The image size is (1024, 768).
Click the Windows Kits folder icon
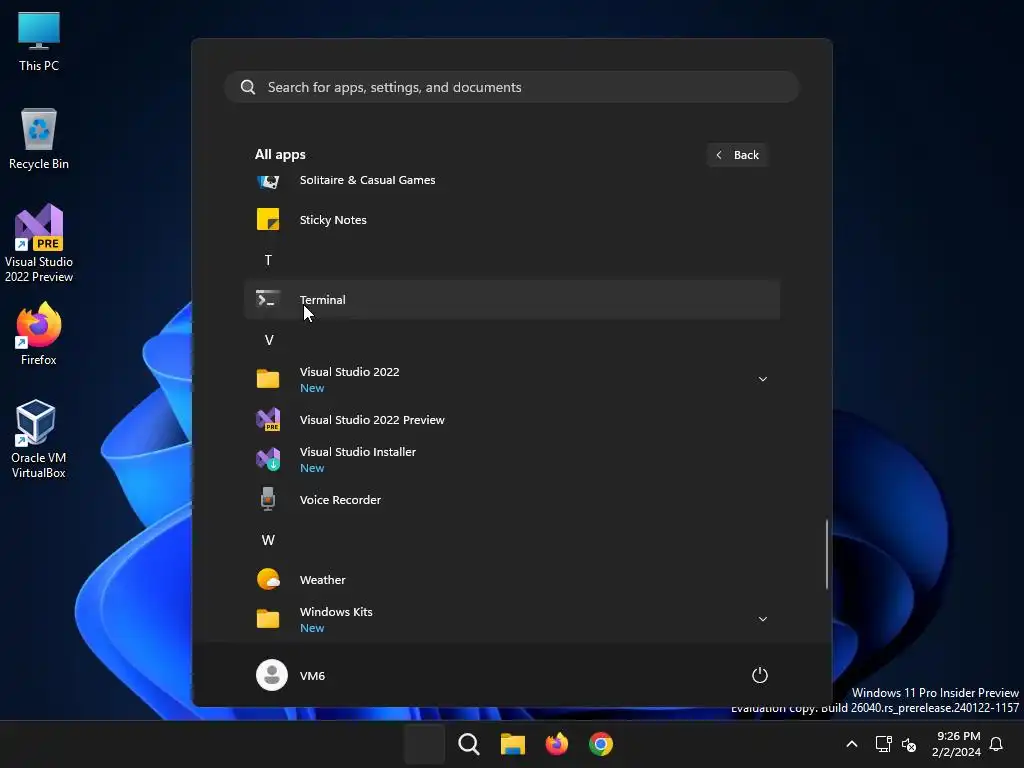(268, 618)
